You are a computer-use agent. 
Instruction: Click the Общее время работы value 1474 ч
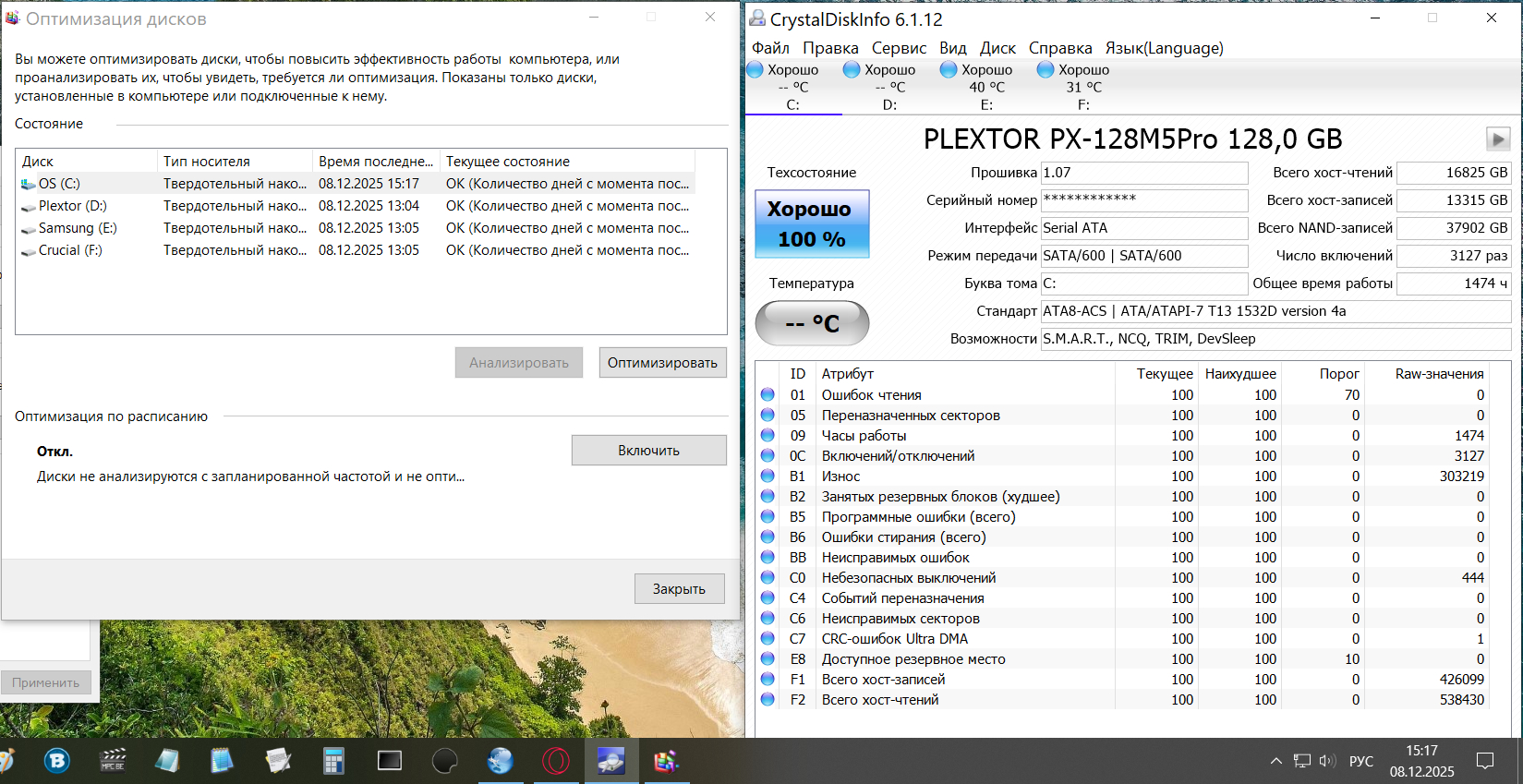coord(1454,283)
